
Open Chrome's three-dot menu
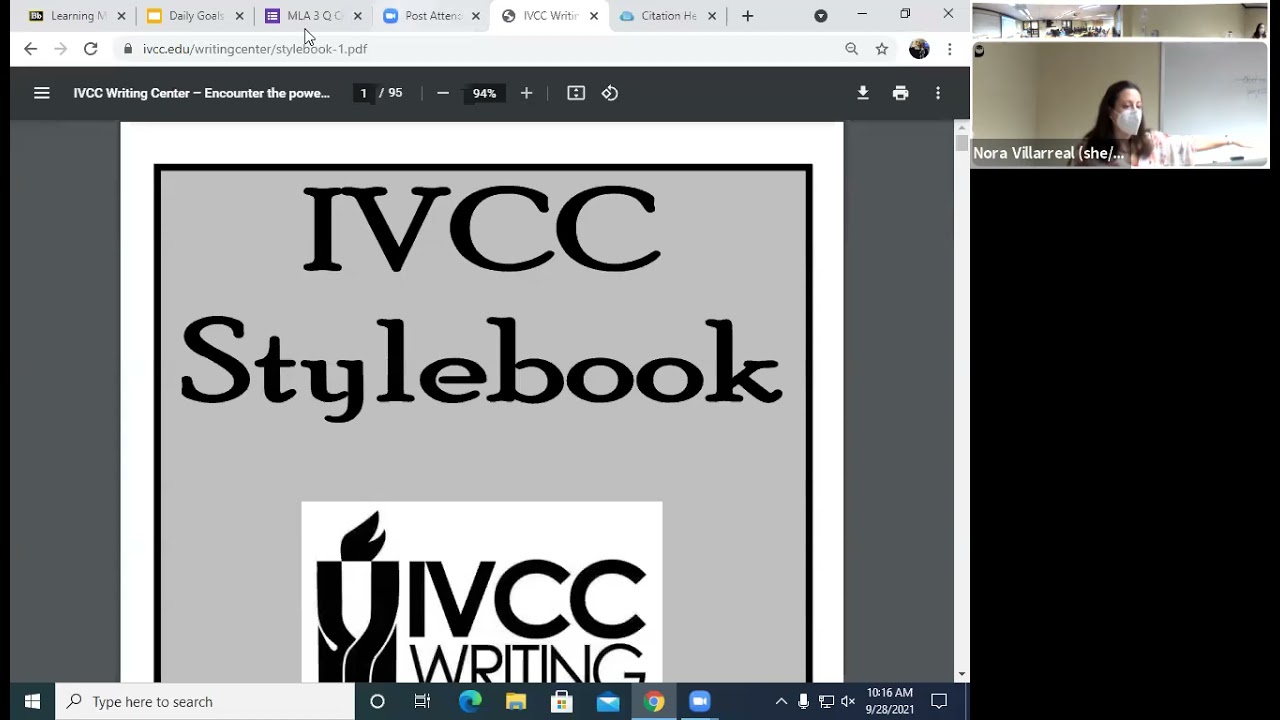[949, 48]
